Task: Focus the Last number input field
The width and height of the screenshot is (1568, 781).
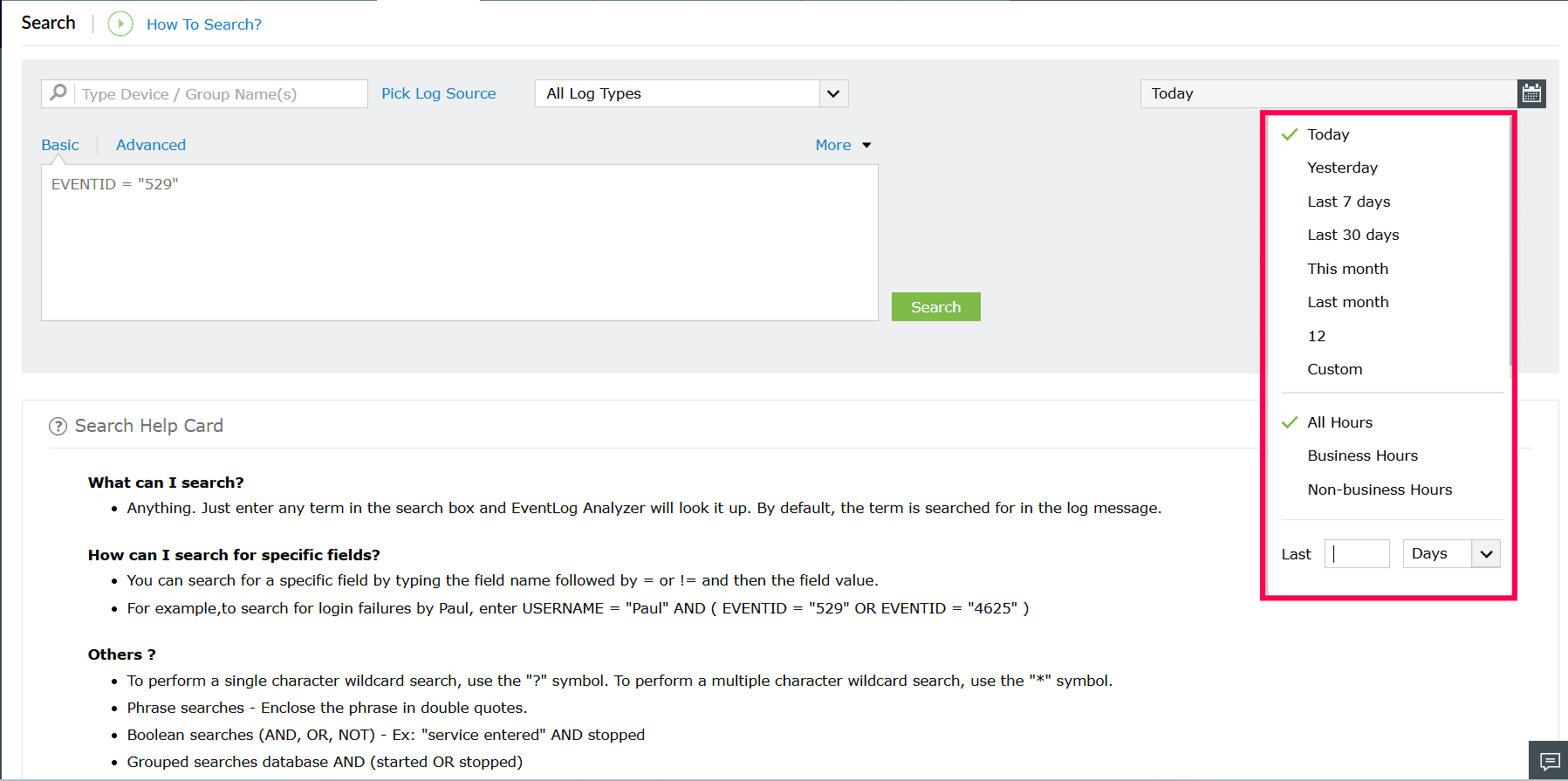Action: coord(1357,553)
